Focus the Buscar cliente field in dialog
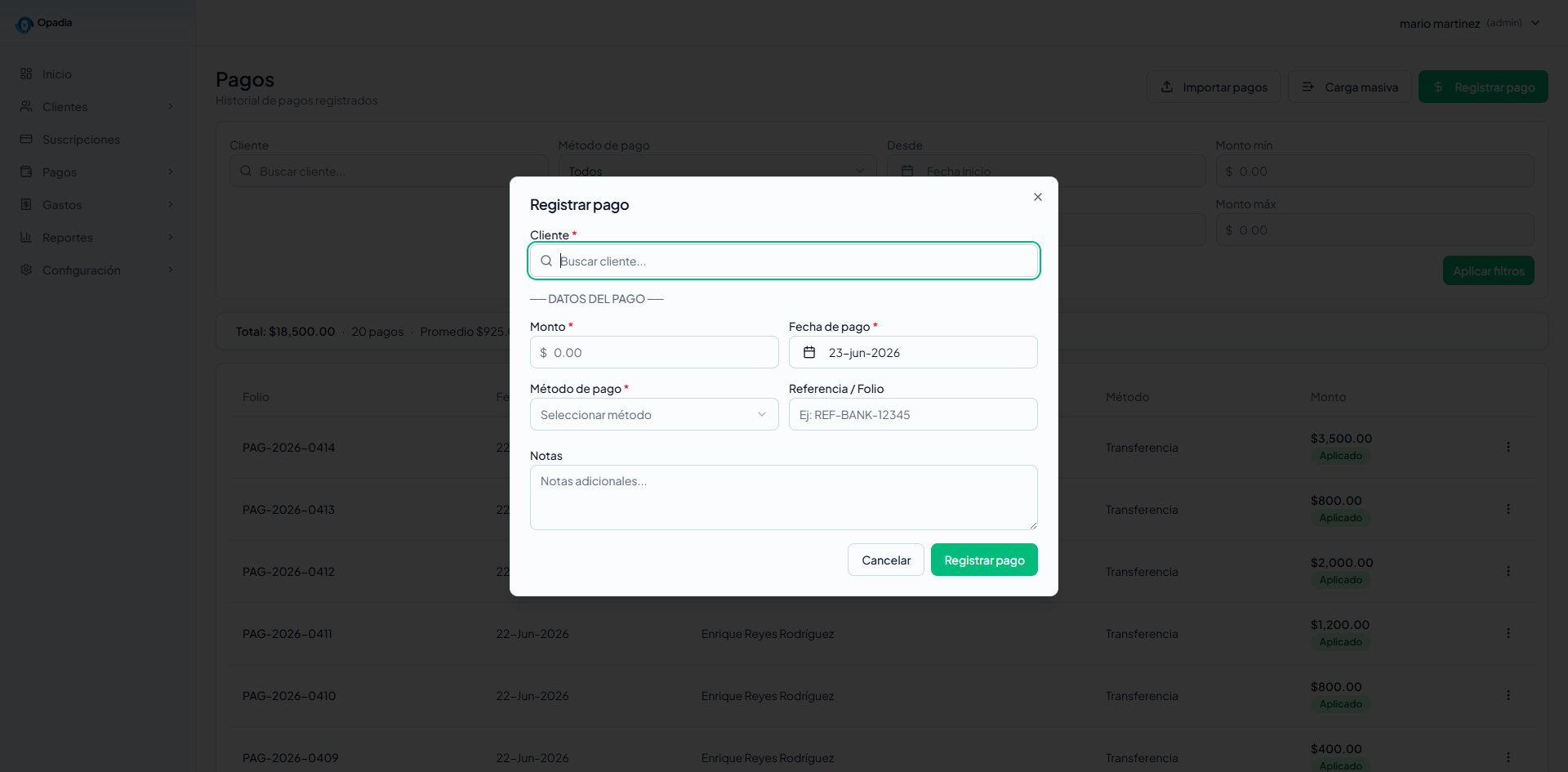Image resolution: width=1568 pixels, height=772 pixels. (784, 261)
